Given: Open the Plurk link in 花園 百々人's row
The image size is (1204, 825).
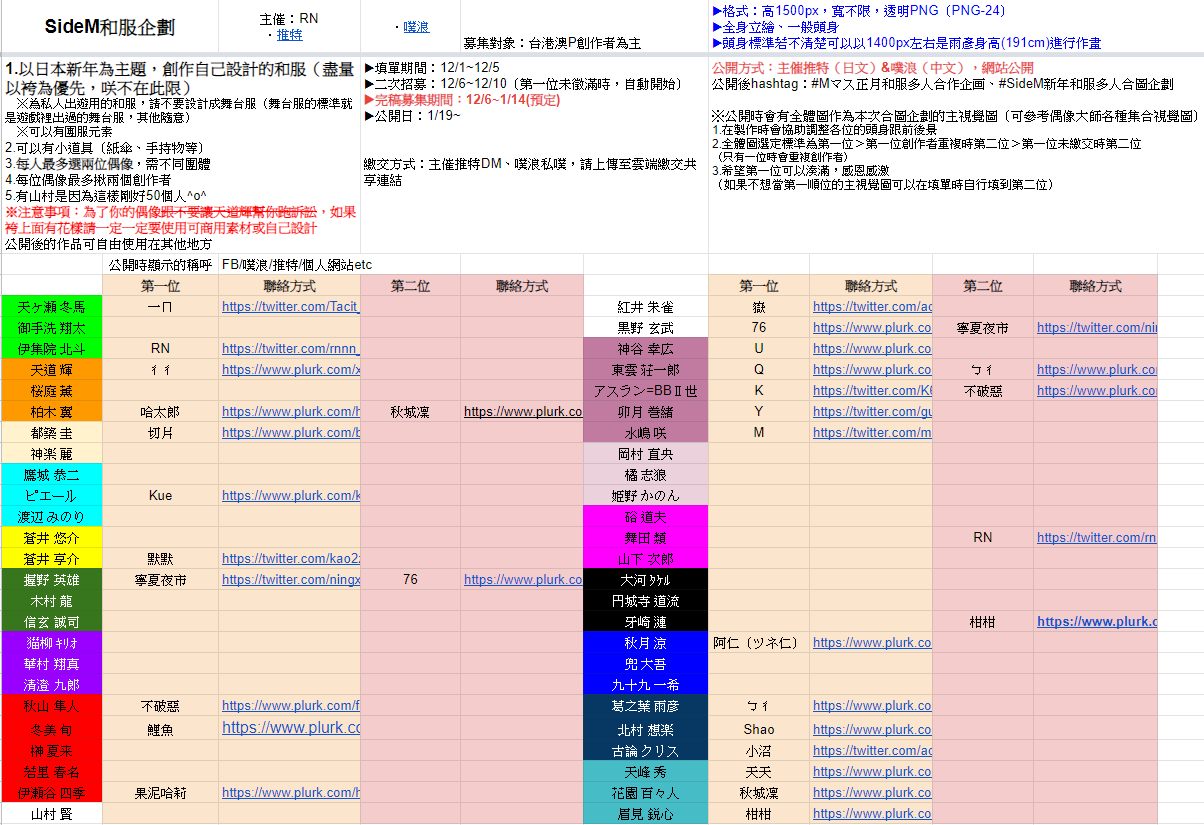Looking at the screenshot, I should tap(872, 792).
